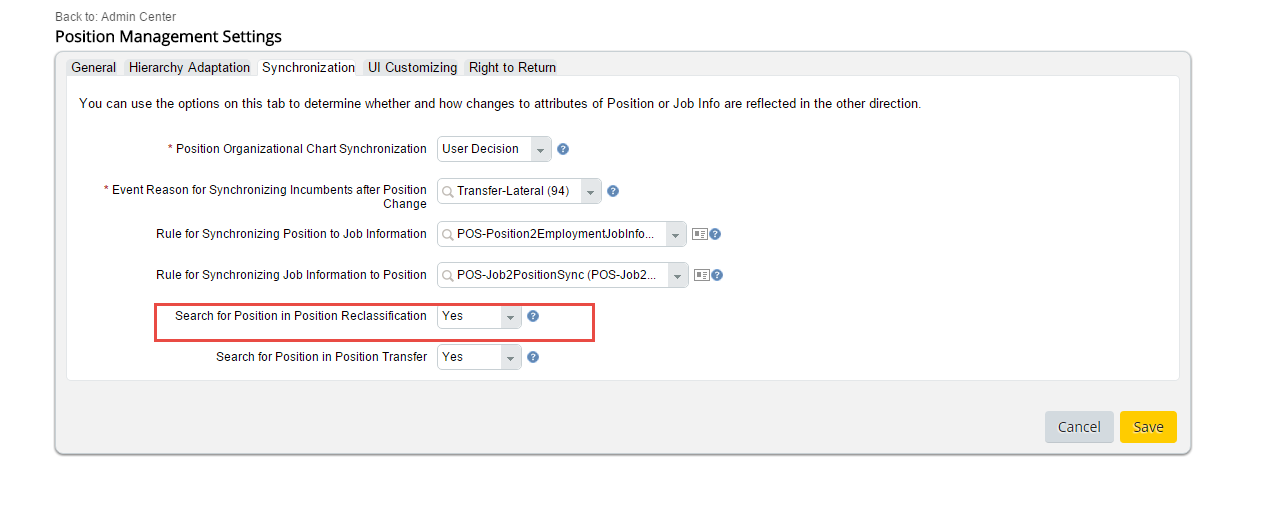Click help icon for Position Transfer search
Viewport: 1272px width, 525px height.
point(533,357)
